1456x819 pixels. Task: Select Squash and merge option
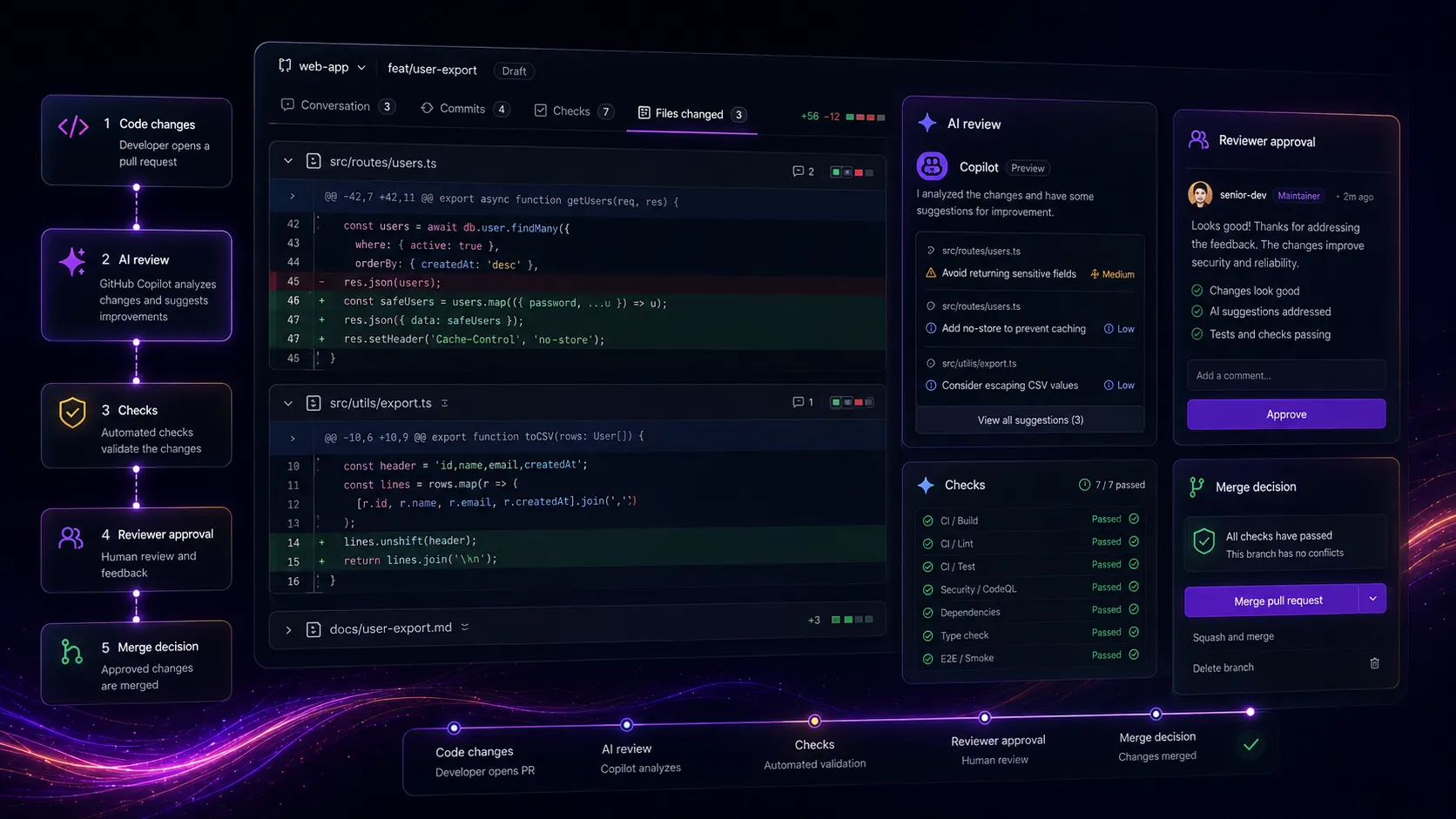coord(1233,637)
